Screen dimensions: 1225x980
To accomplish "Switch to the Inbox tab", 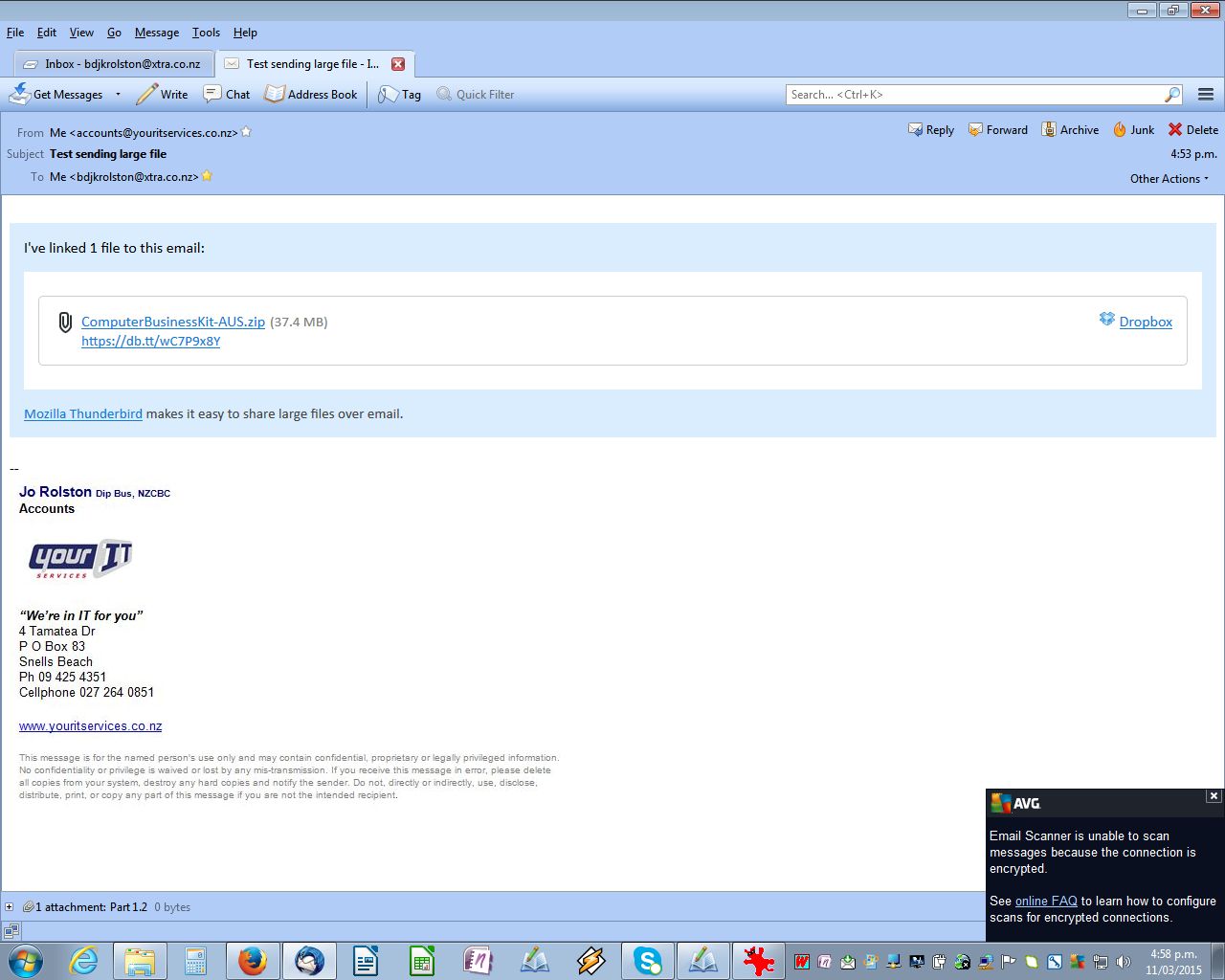I will 113,64.
